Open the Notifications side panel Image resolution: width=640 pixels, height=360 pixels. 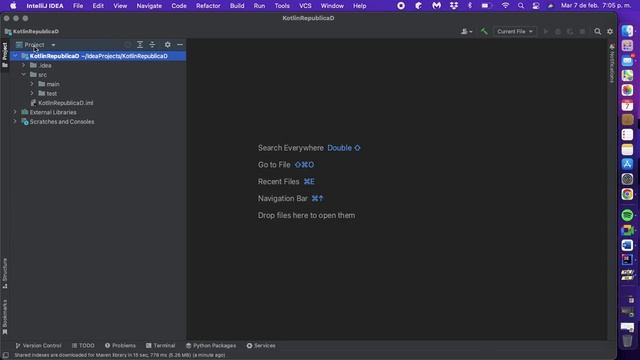click(x=611, y=64)
